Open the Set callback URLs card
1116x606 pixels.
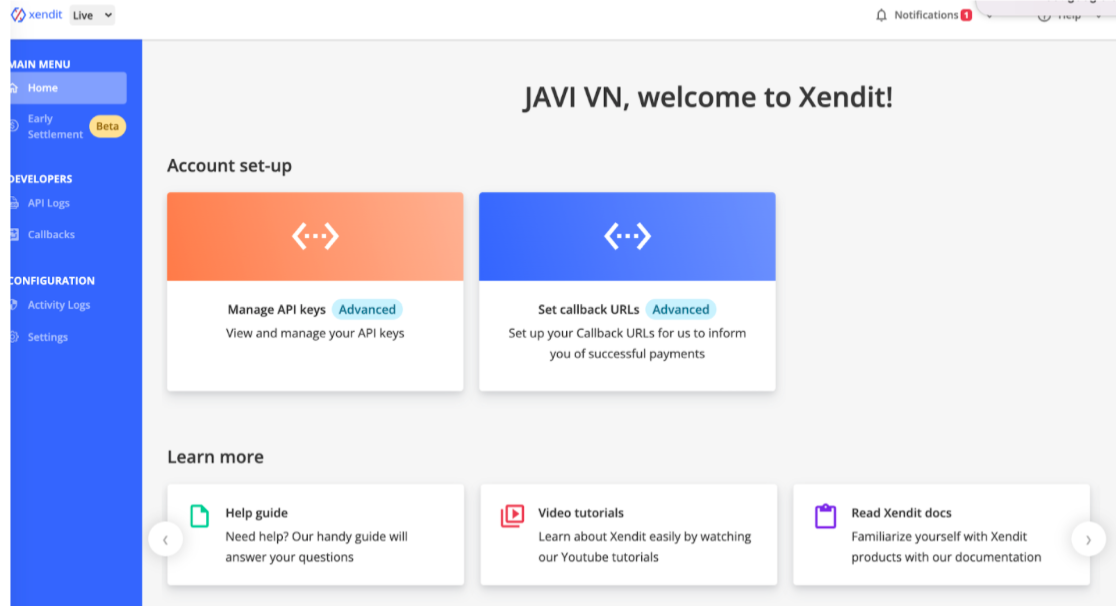[x=627, y=291]
